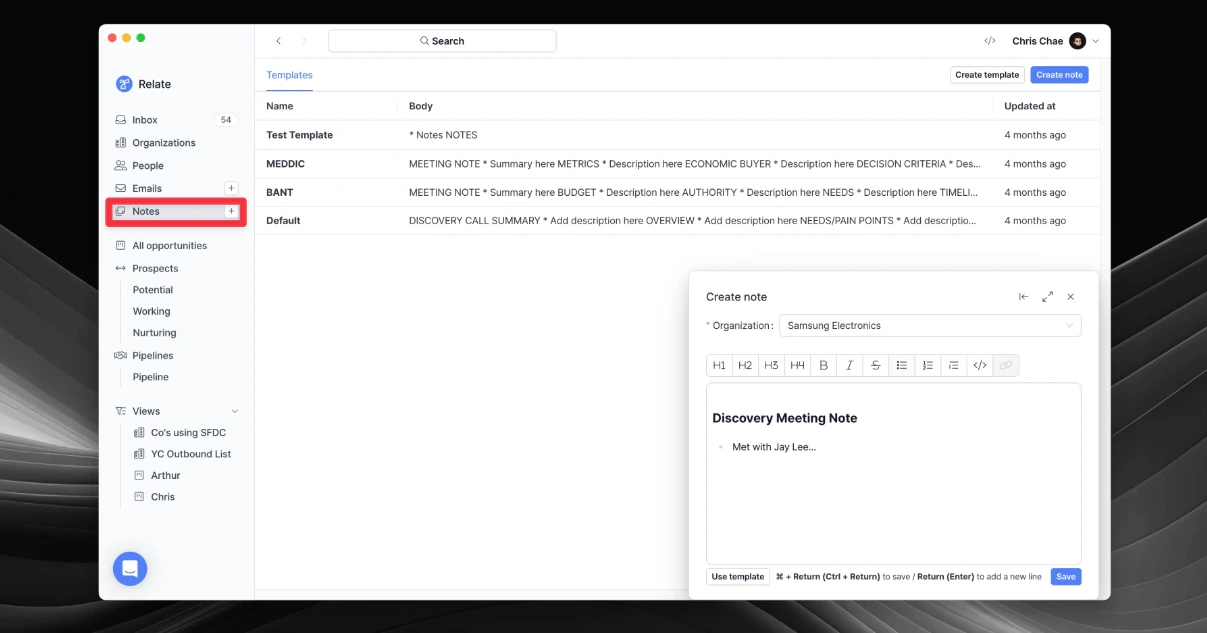Click the Create template button
The height and width of the screenshot is (633, 1207).
coord(987,74)
